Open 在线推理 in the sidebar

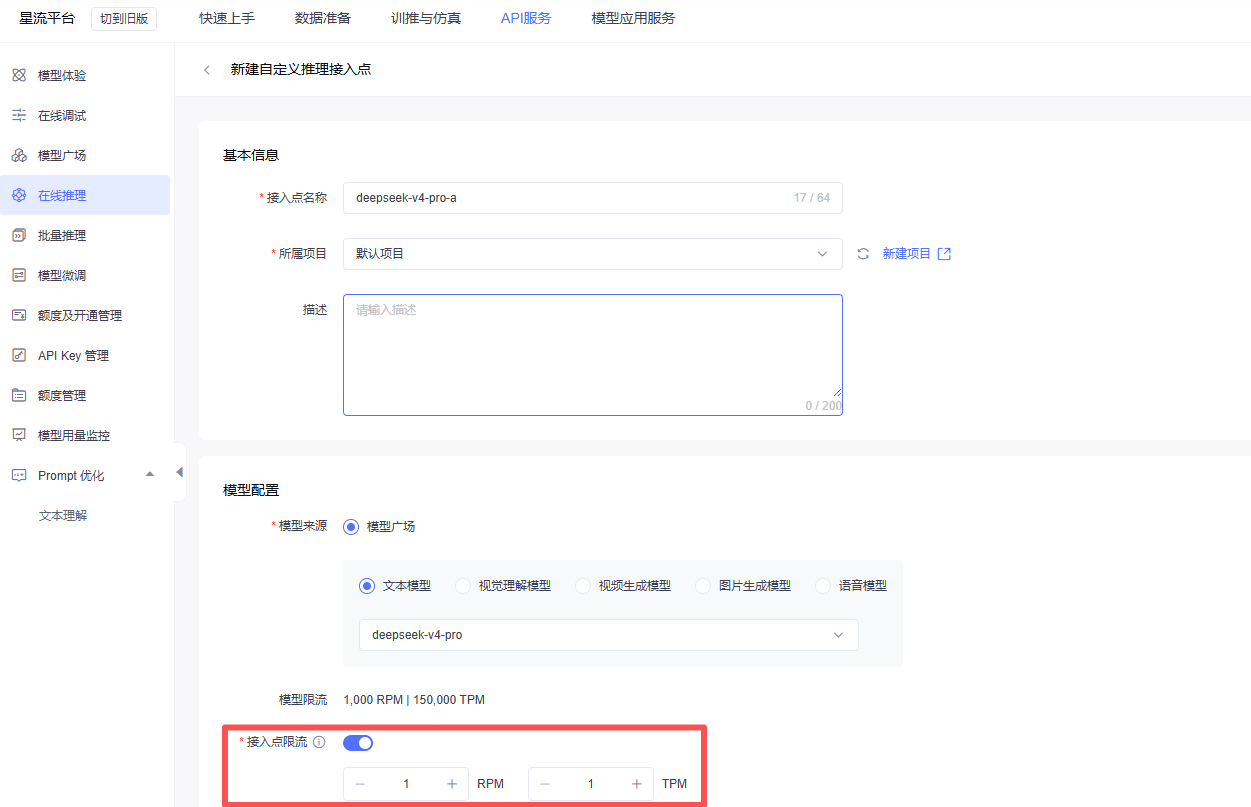pyautogui.click(x=85, y=195)
